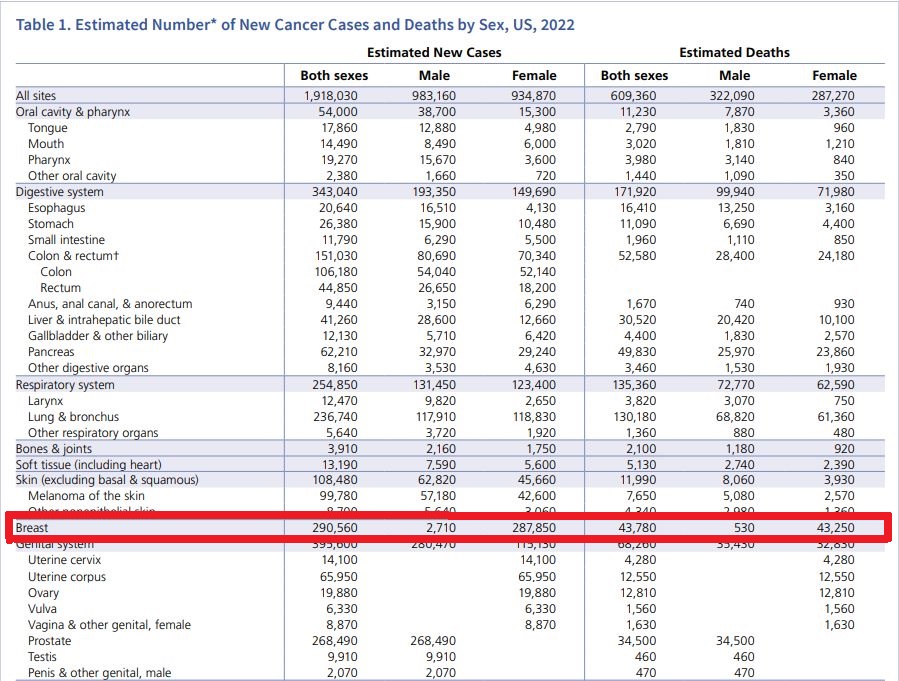This screenshot has width=899, height=681.
Task: Click the Table 1 title heading
Action: [295, 24]
